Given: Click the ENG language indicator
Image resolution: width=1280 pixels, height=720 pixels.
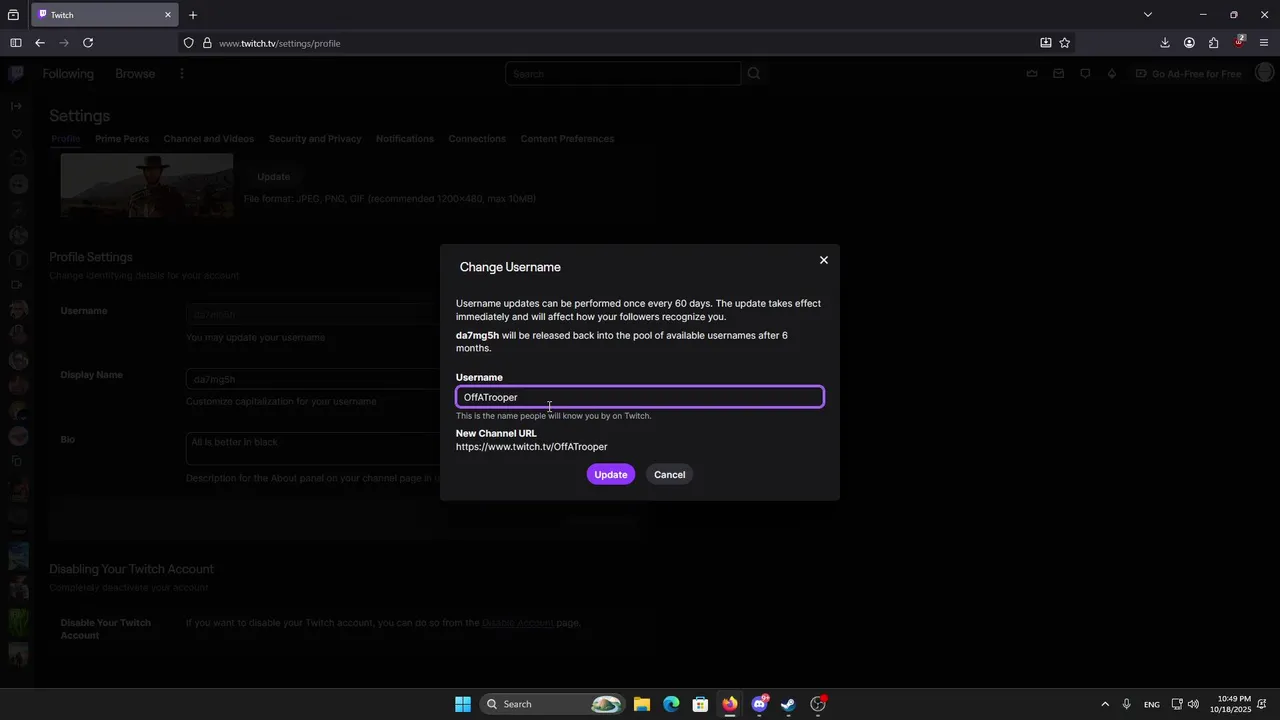Looking at the screenshot, I should [1152, 704].
